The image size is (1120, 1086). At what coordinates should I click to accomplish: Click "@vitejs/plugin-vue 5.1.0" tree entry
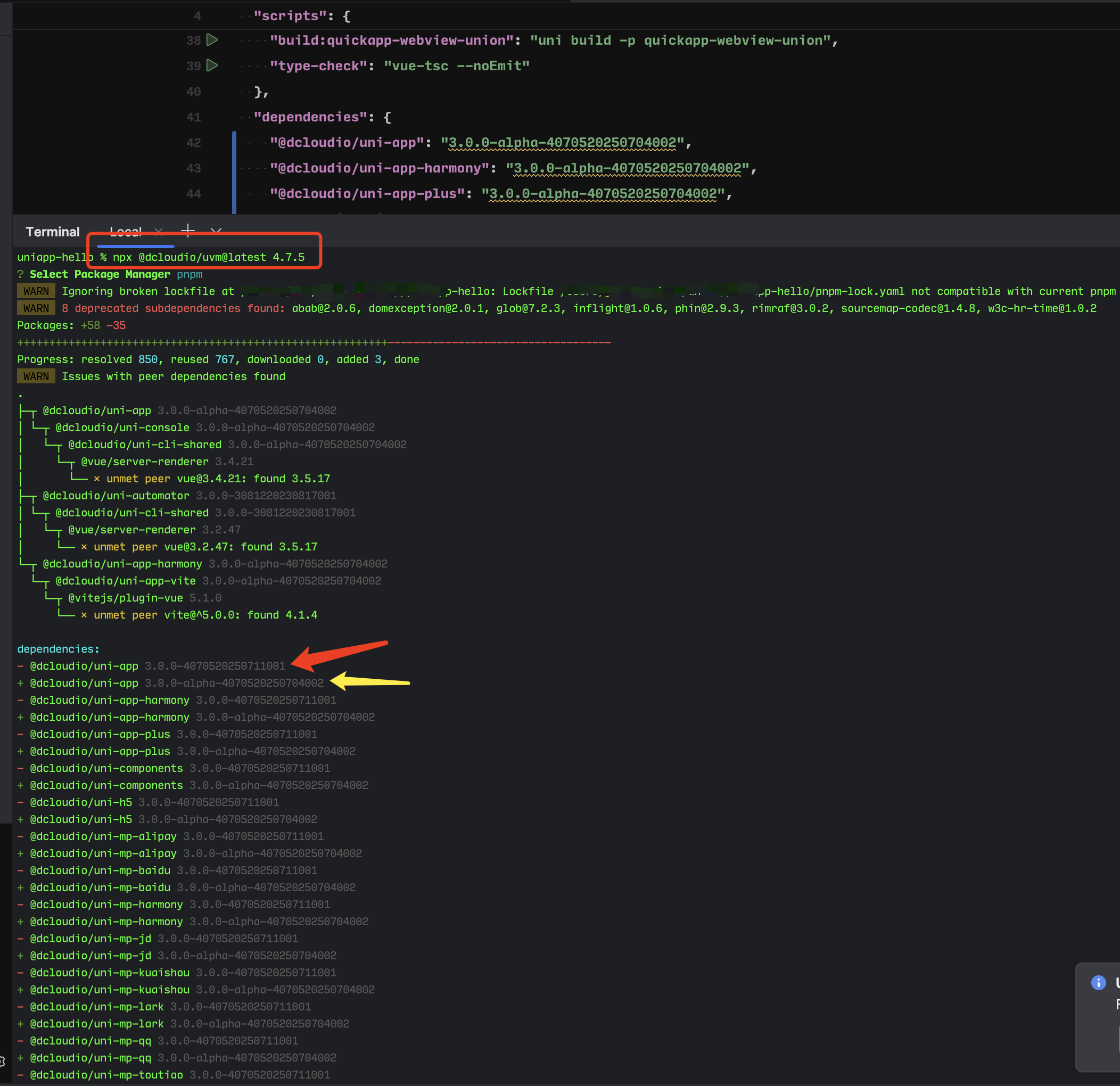click(145, 598)
